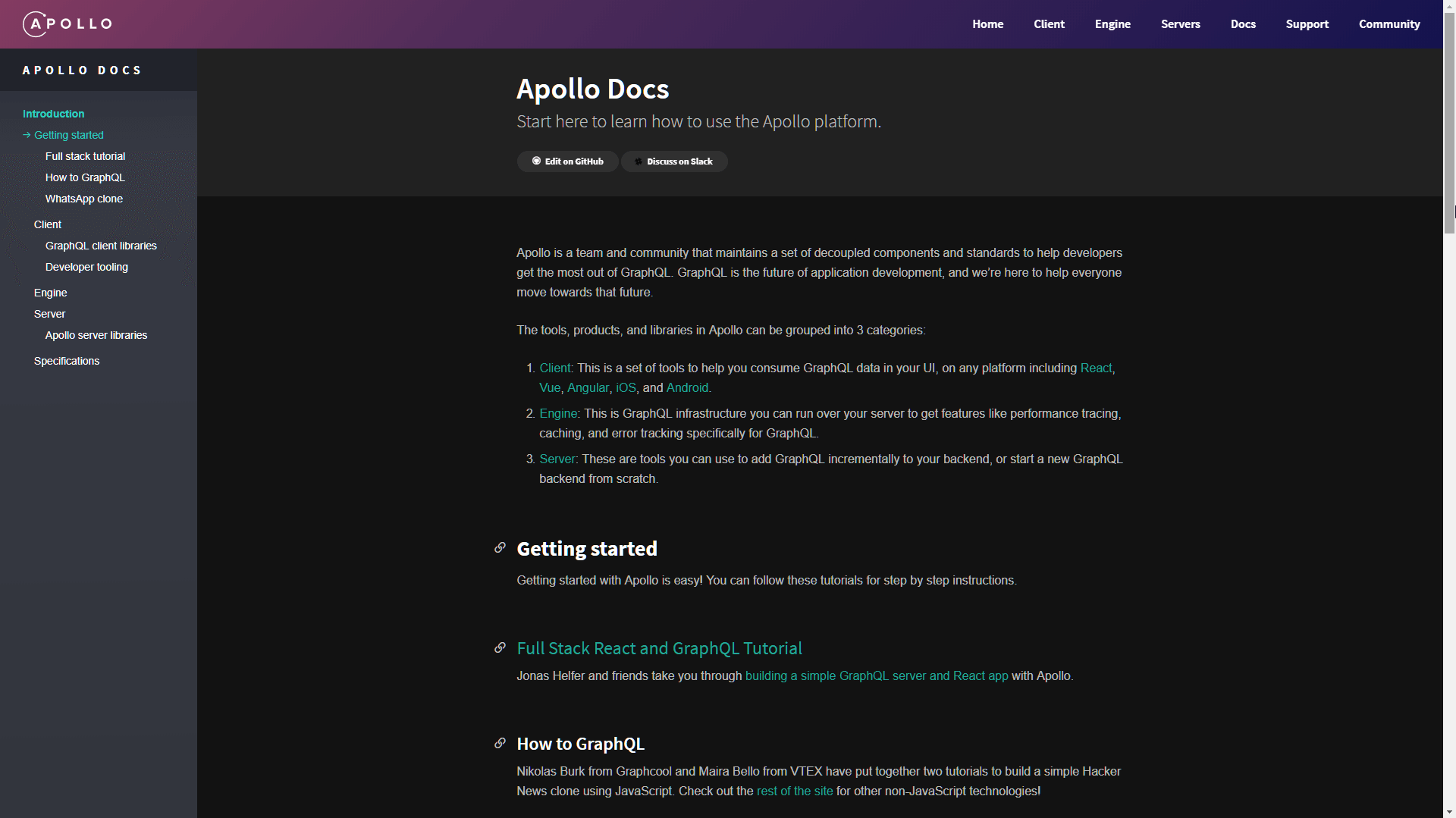Select Getting started in the sidebar
The height and width of the screenshot is (818, 1456).
coord(68,135)
